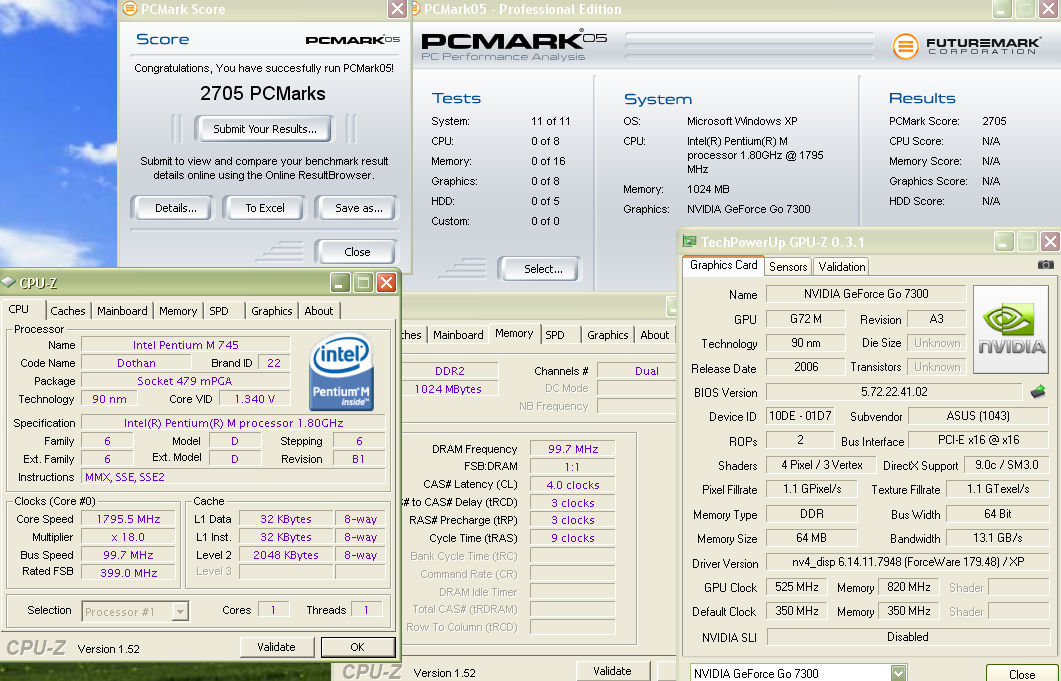The height and width of the screenshot is (681, 1061).
Task: Click the Rated FSB value 399.0 MHz
Action: [128, 573]
